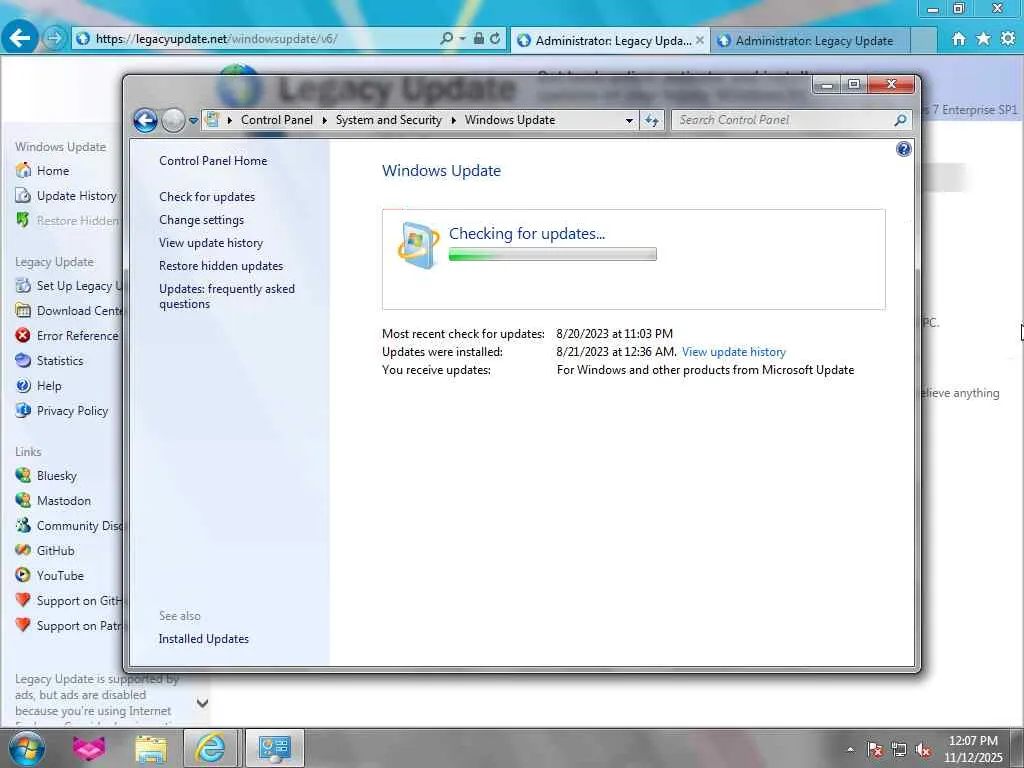The width and height of the screenshot is (1024, 768).
Task: Click Restore hidden updates
Action: [x=221, y=266]
